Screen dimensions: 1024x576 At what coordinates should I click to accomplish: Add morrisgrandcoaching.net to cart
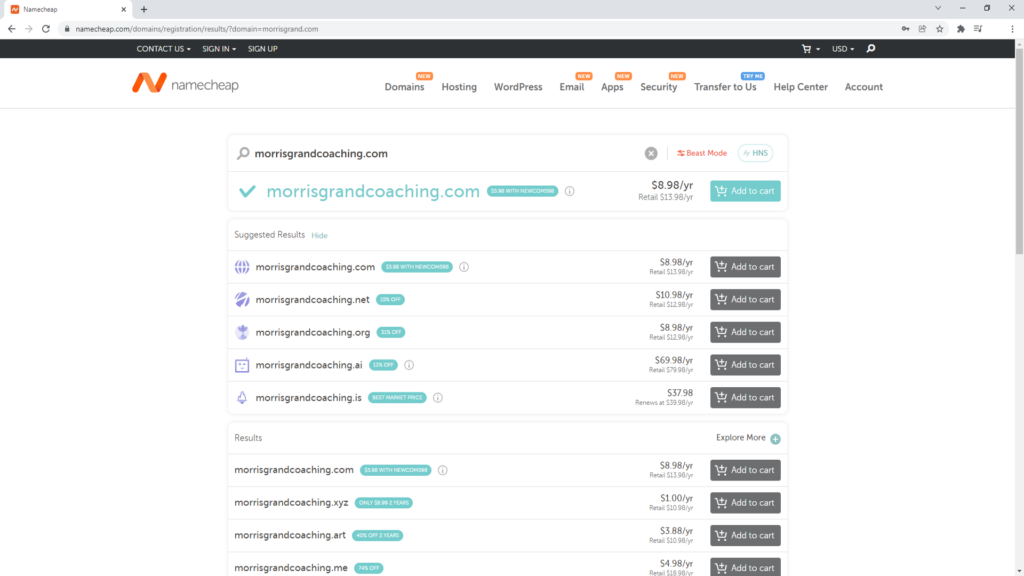[x=745, y=300]
